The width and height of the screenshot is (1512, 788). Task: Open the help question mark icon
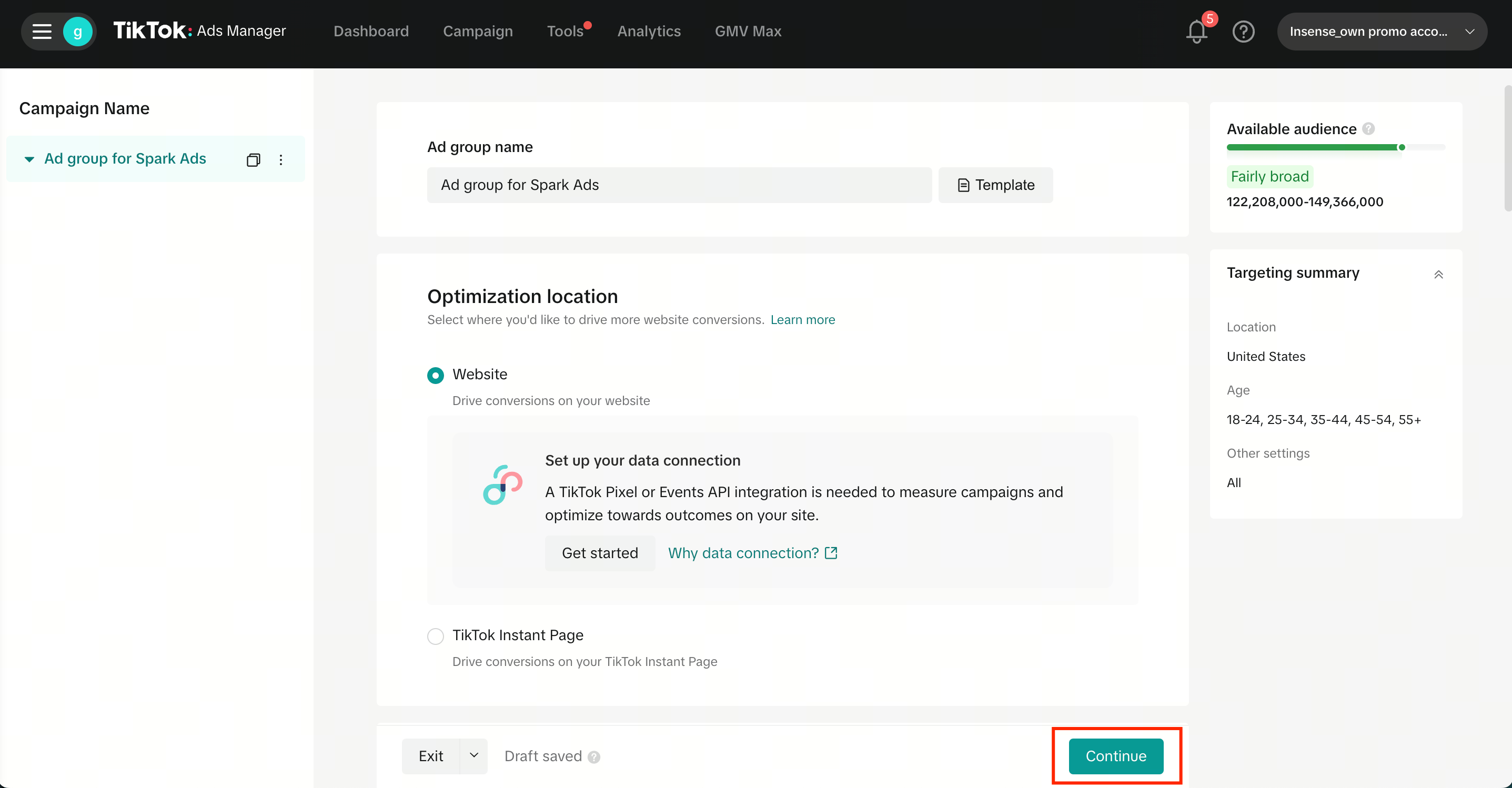click(x=1243, y=32)
